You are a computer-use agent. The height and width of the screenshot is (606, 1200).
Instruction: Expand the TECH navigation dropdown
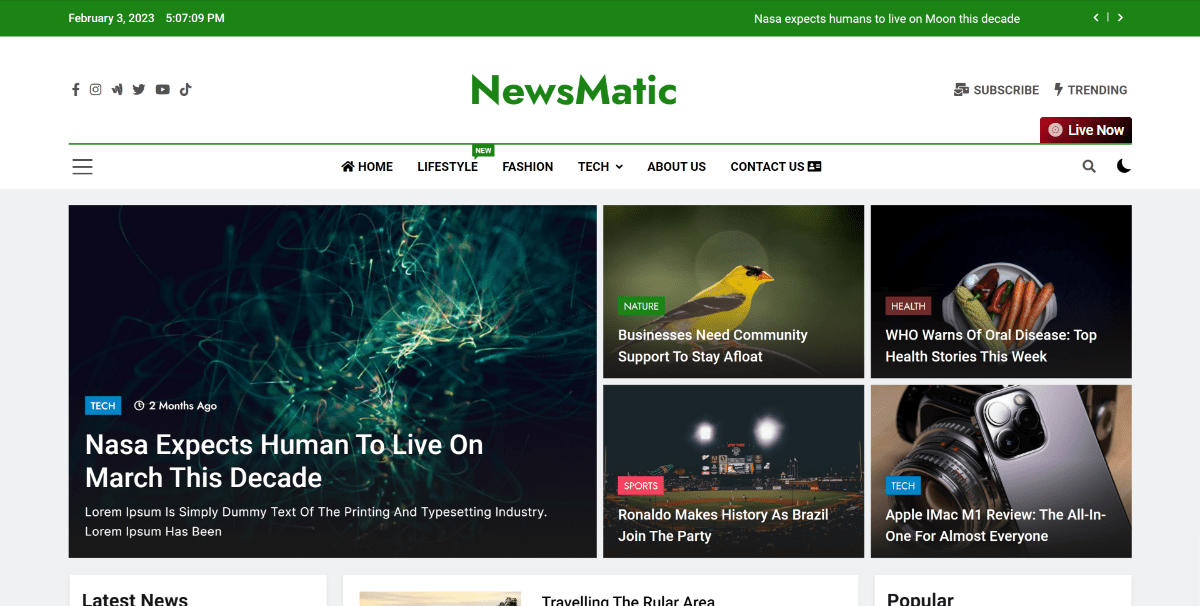[600, 166]
